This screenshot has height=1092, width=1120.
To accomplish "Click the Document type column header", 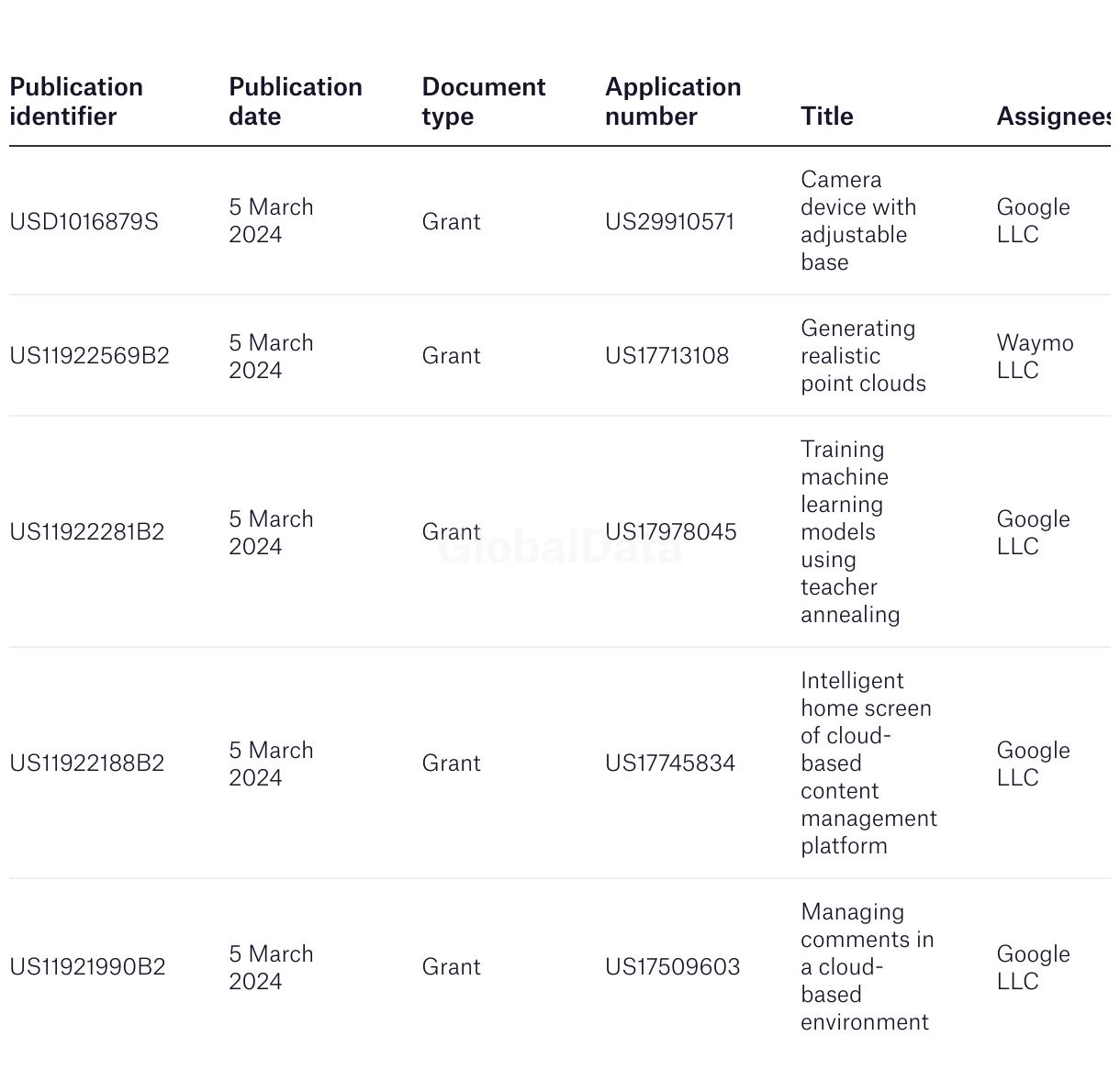I will click(x=483, y=102).
